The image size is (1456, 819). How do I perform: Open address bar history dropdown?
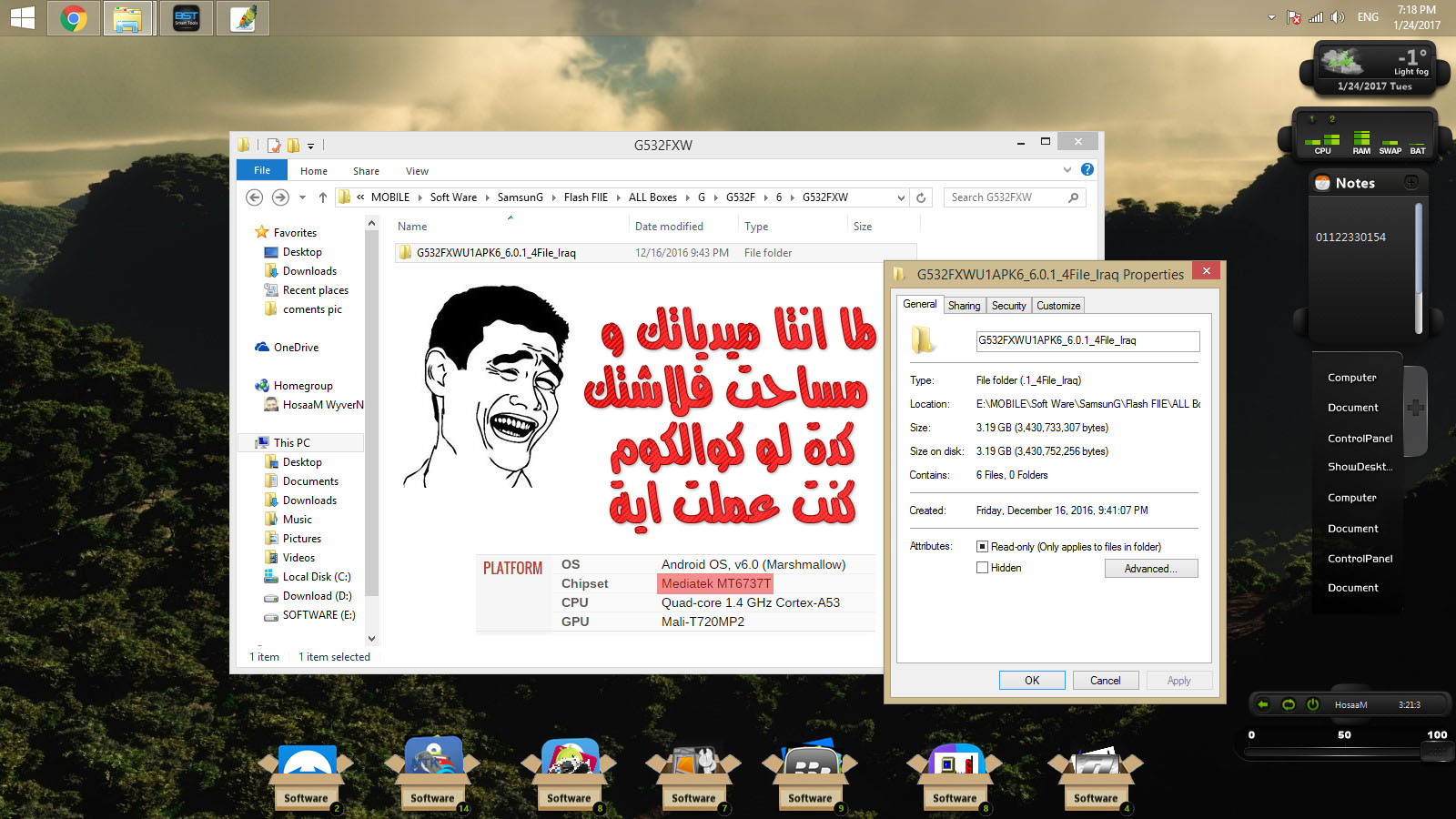[x=901, y=197]
